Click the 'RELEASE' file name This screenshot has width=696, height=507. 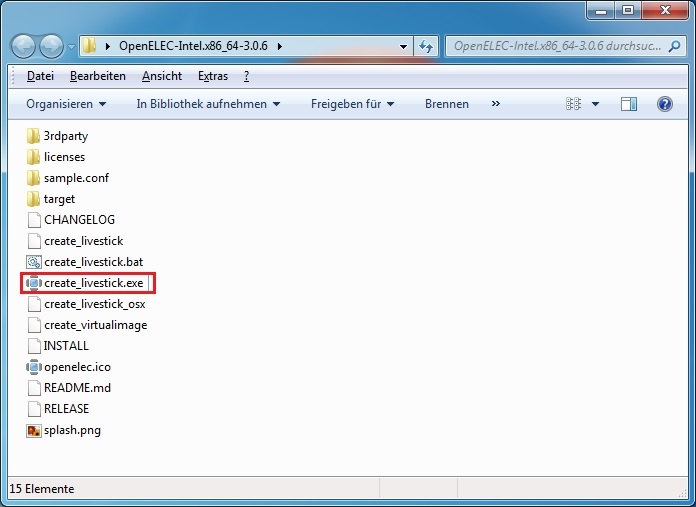[67, 409]
